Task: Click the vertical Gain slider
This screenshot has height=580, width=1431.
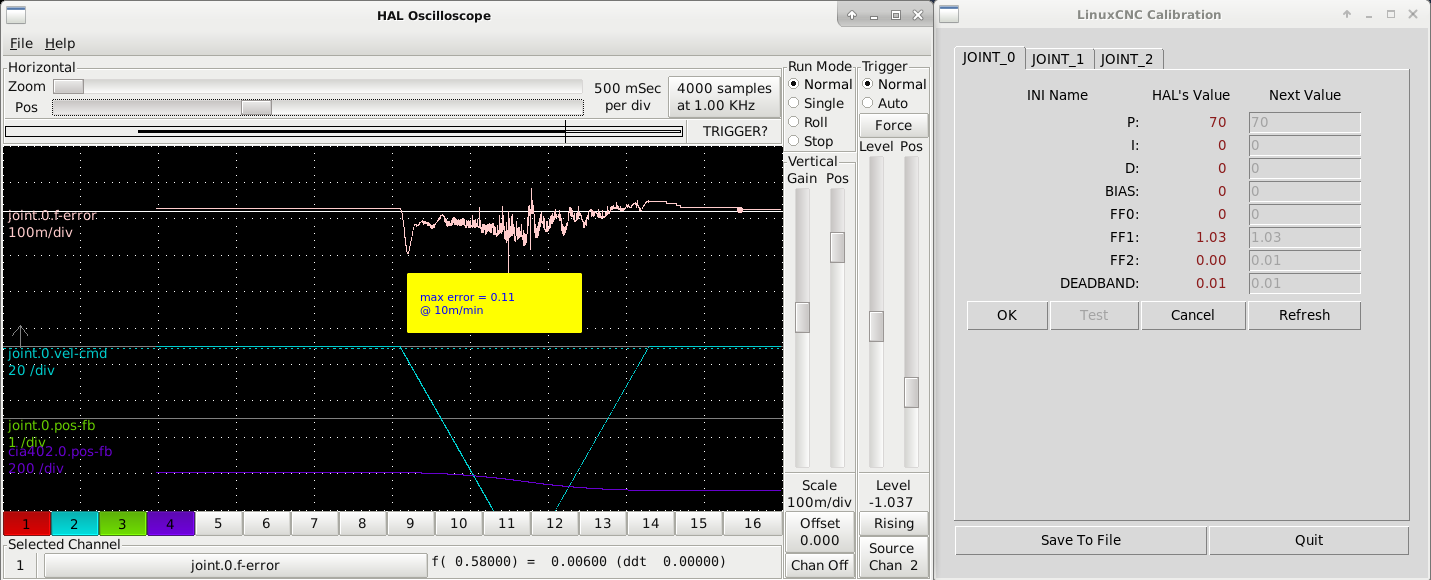Action: (x=802, y=328)
